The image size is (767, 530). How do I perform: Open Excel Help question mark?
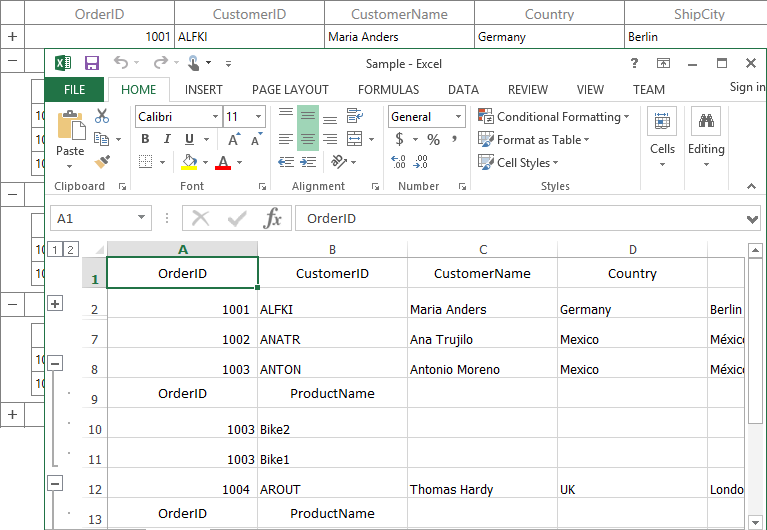[634, 63]
